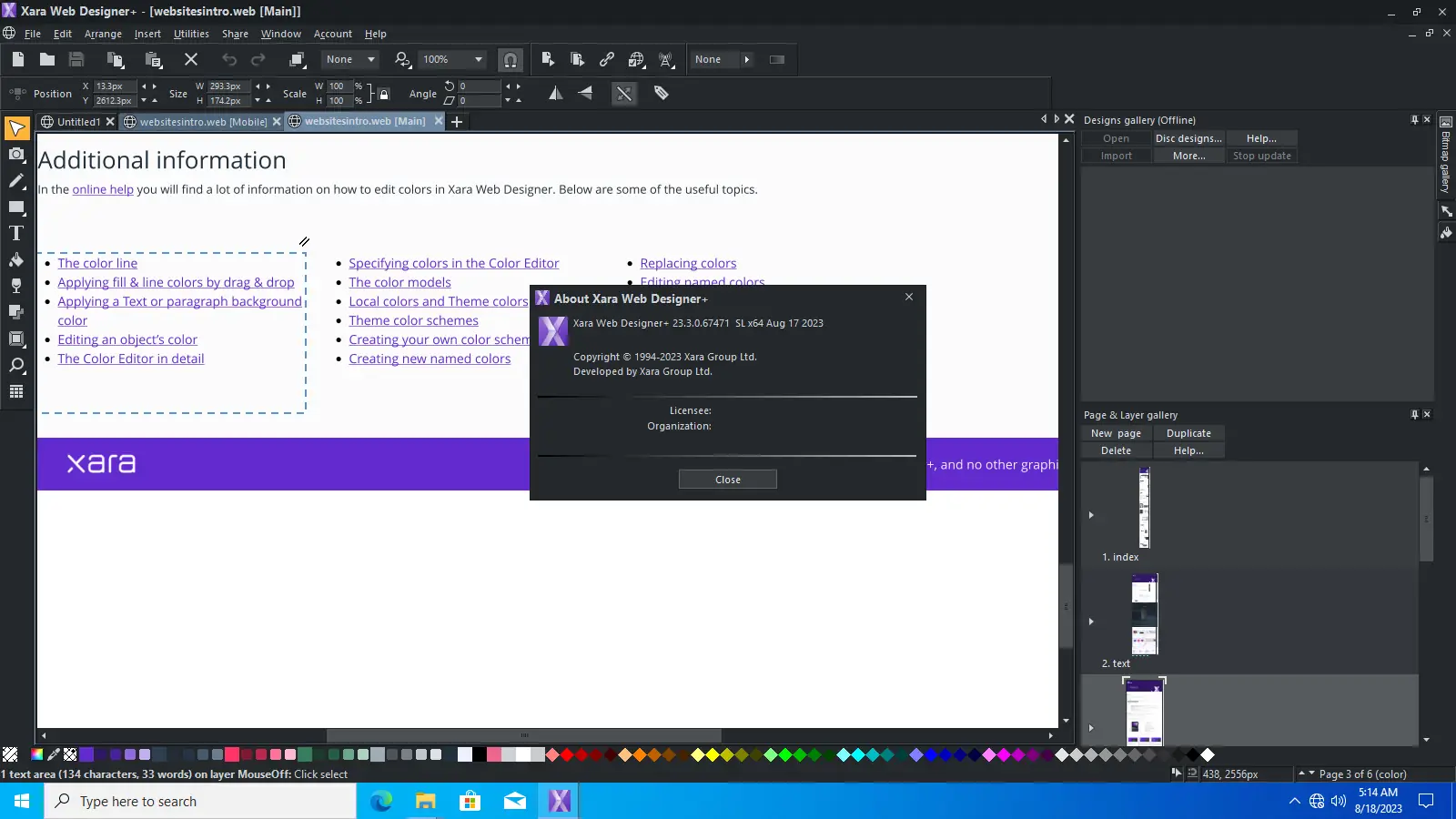Toggle pin on Designs gallery panel
The width and height of the screenshot is (1456, 819).
pyautogui.click(x=1414, y=119)
